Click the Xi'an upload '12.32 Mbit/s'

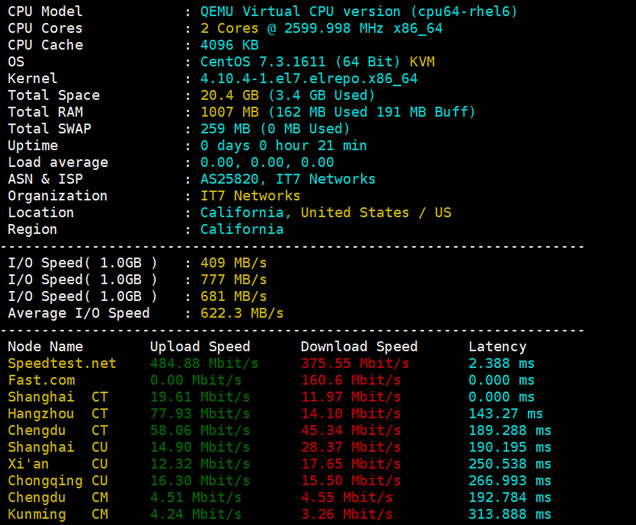click(200, 464)
